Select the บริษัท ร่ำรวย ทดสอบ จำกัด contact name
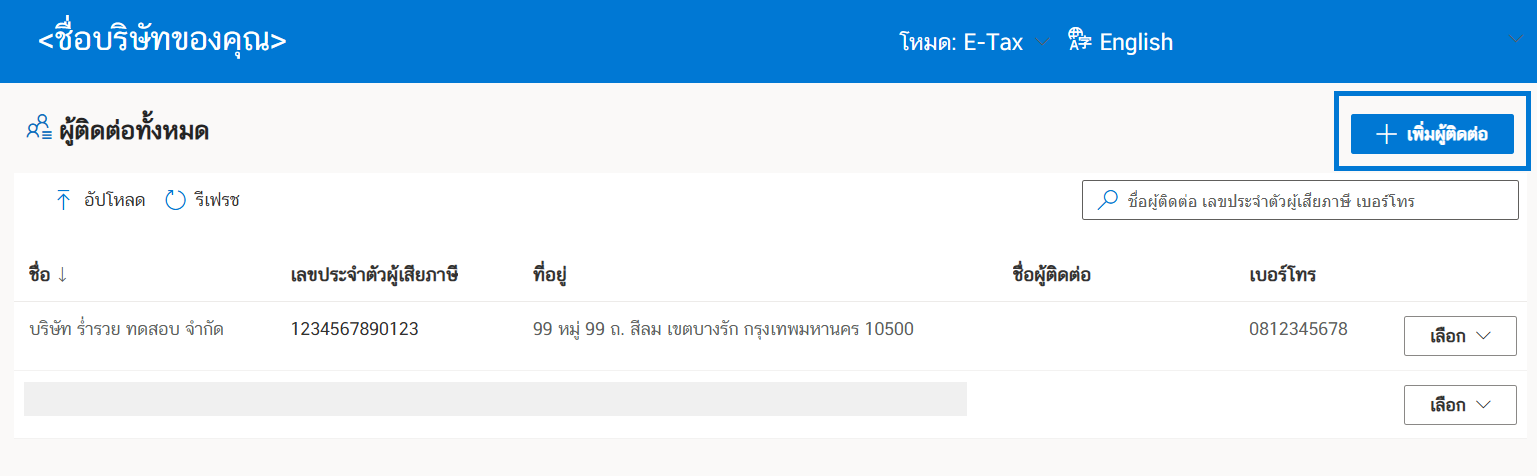 [x=126, y=329]
